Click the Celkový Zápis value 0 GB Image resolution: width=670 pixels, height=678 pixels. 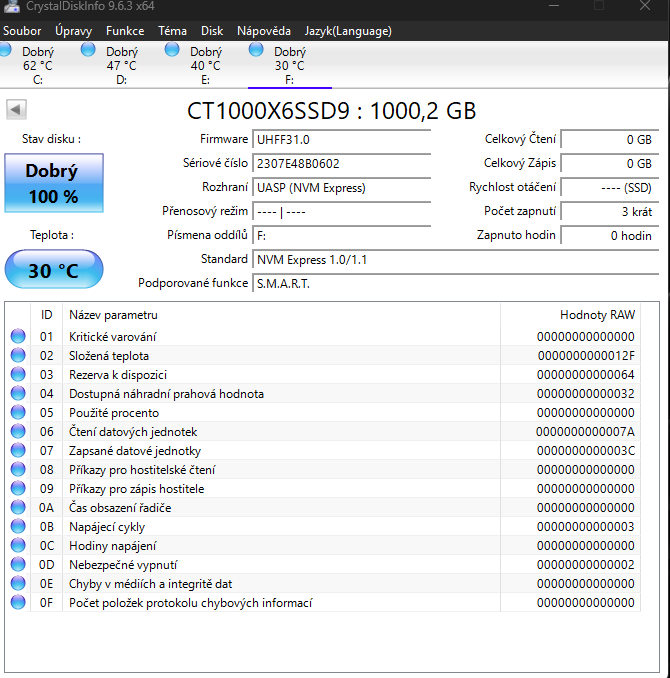click(x=610, y=164)
